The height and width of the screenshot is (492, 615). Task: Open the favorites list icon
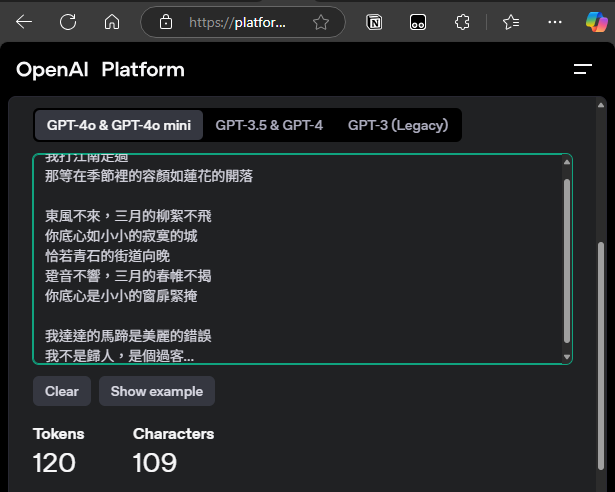click(x=511, y=21)
